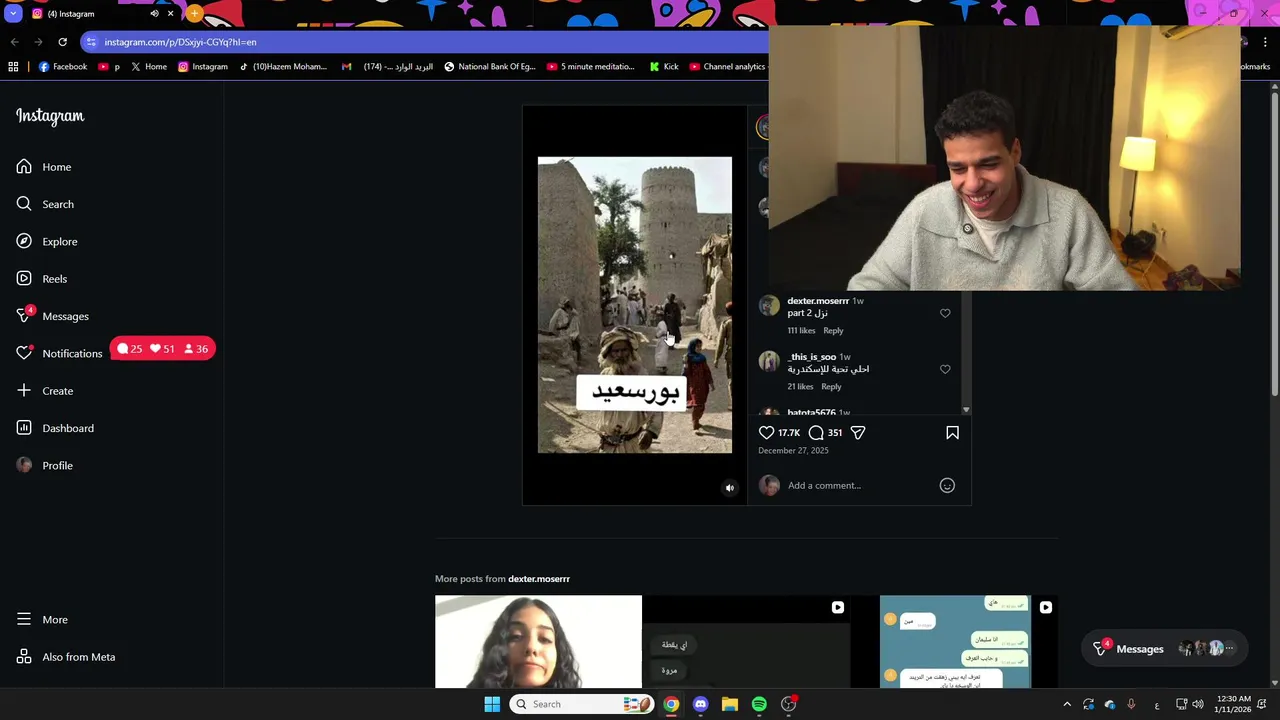Like the _this_is_soo comment
This screenshot has height=720, width=1280.
pyautogui.click(x=945, y=369)
